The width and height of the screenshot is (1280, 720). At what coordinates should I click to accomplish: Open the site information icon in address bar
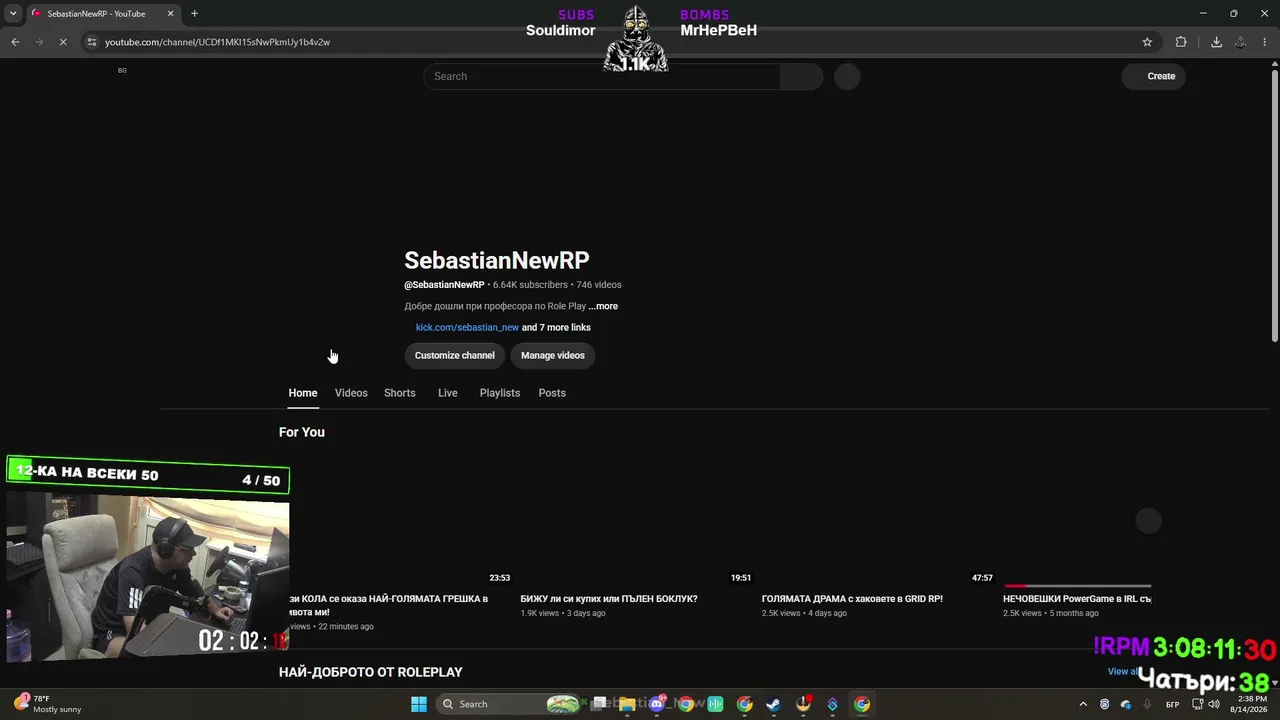click(92, 42)
